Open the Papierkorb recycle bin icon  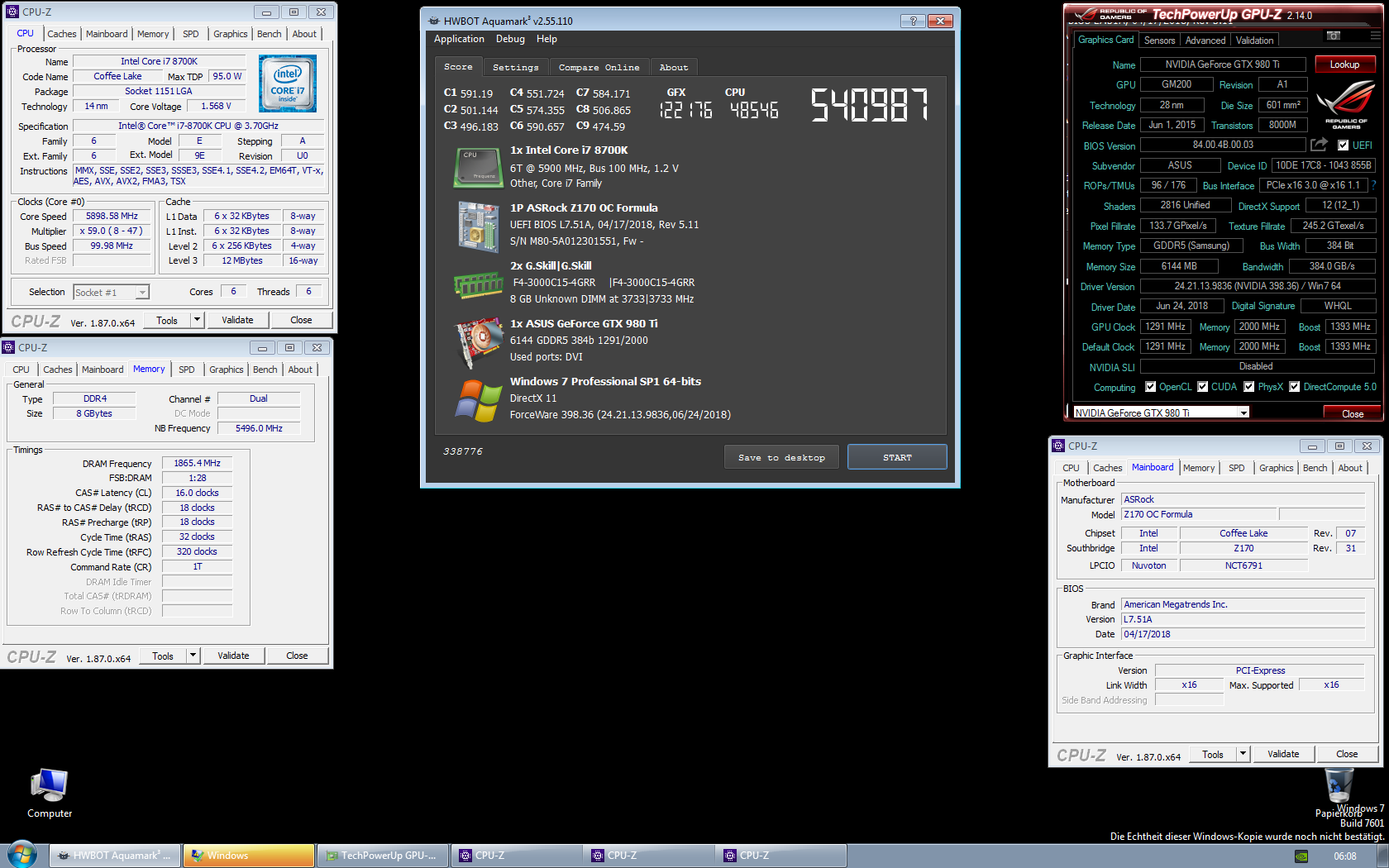[x=1339, y=792]
